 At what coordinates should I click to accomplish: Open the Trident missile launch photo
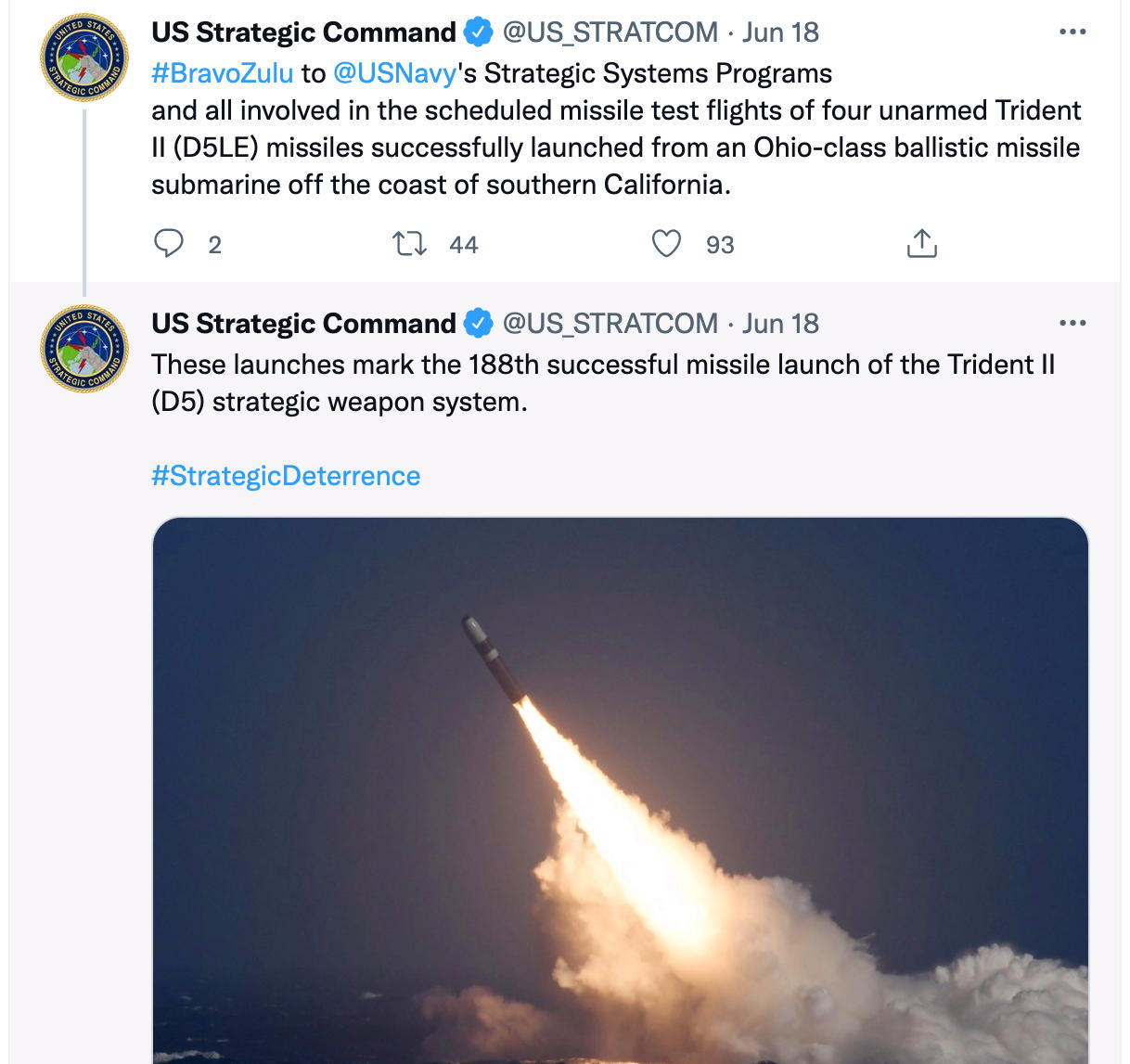pos(620,788)
